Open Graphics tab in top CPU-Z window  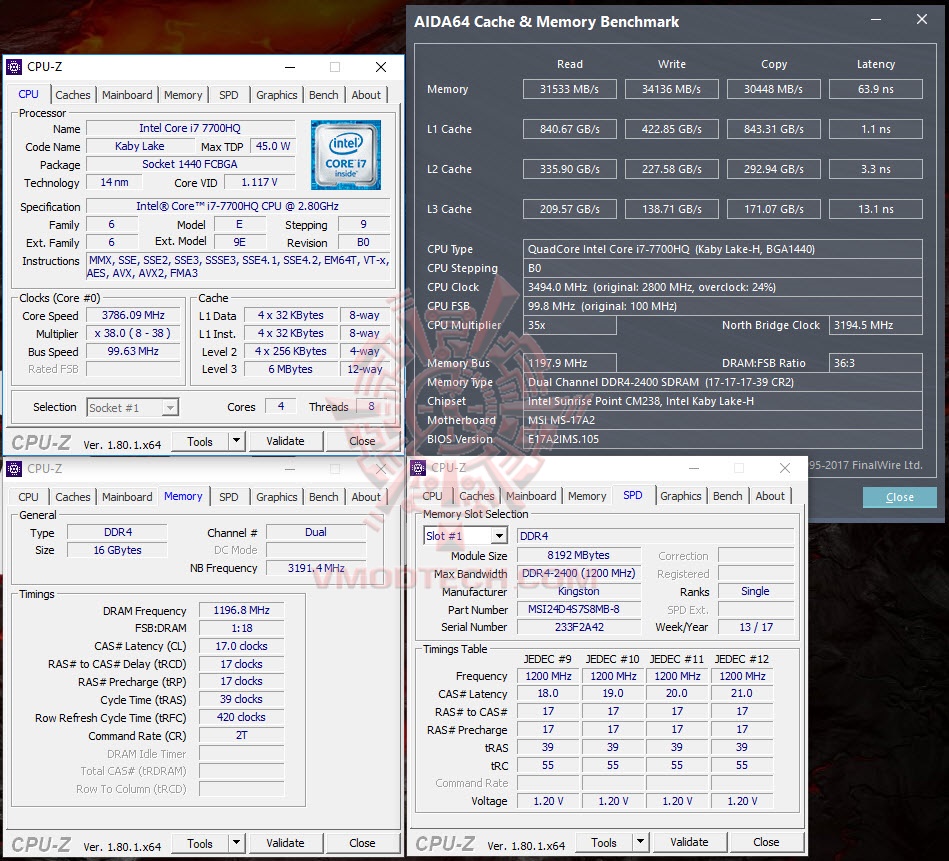point(277,95)
